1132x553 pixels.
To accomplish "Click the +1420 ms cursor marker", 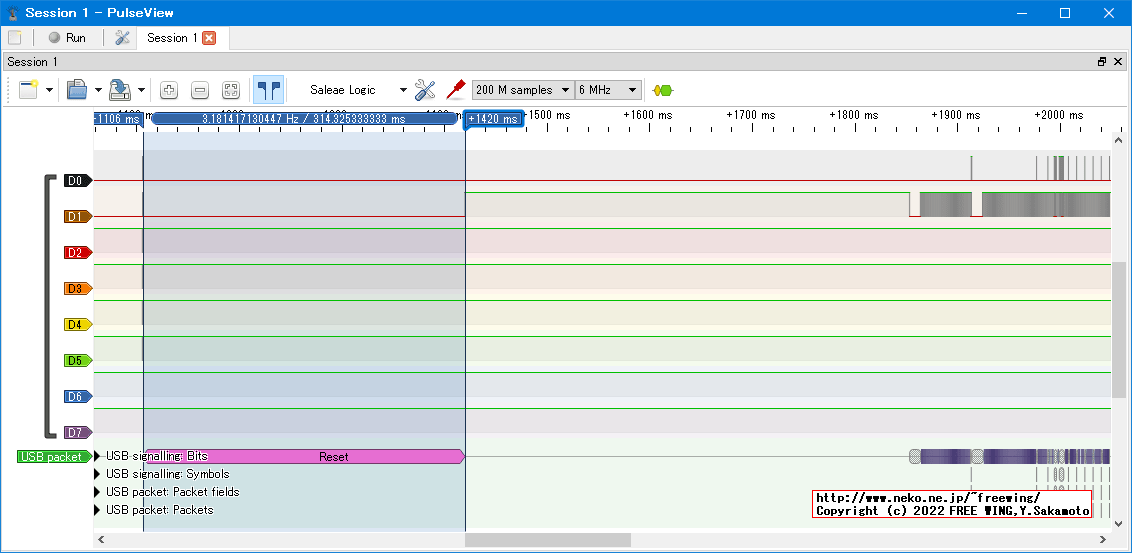I will point(493,119).
